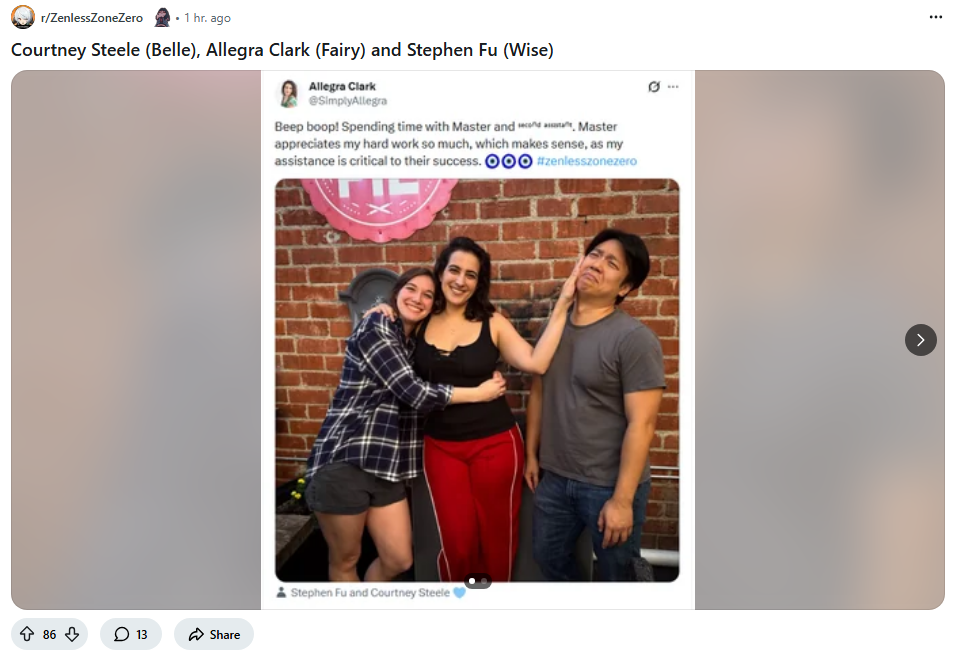Image resolution: width=954 pixels, height=653 pixels.
Task: Open the group photo image
Action: 477,380
